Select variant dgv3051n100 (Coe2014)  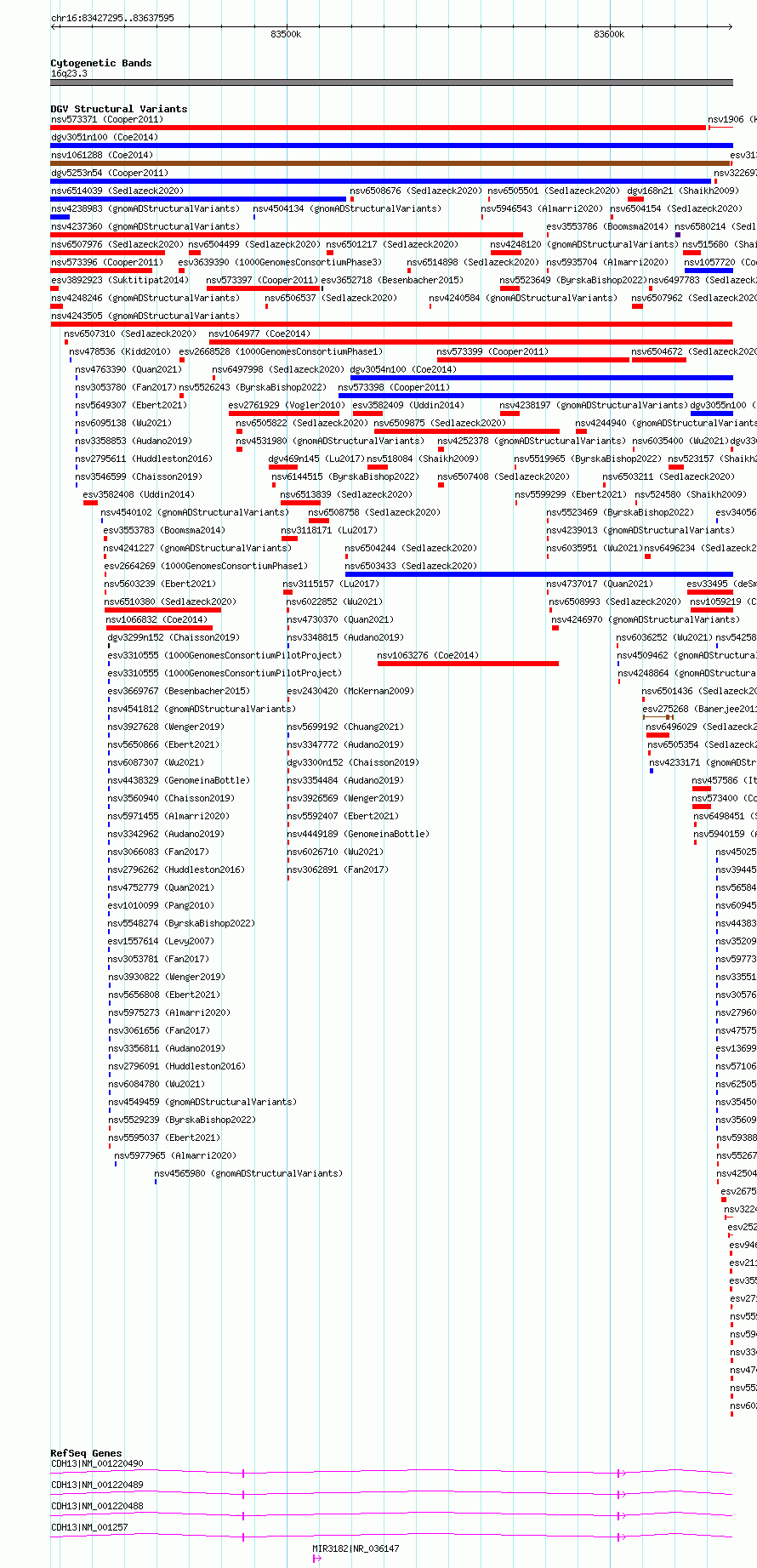(x=105, y=137)
